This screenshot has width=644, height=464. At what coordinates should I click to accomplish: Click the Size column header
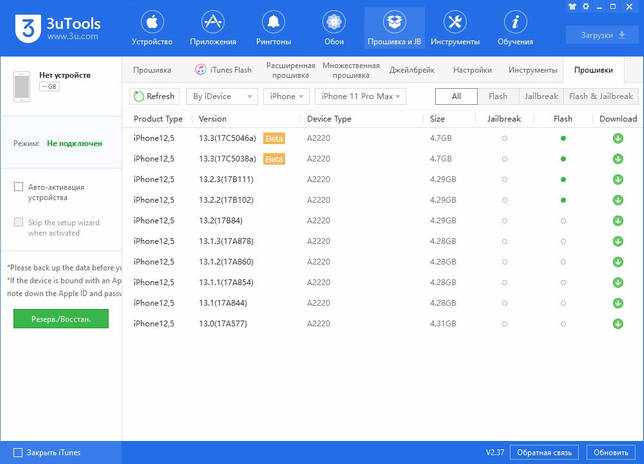[x=437, y=119]
